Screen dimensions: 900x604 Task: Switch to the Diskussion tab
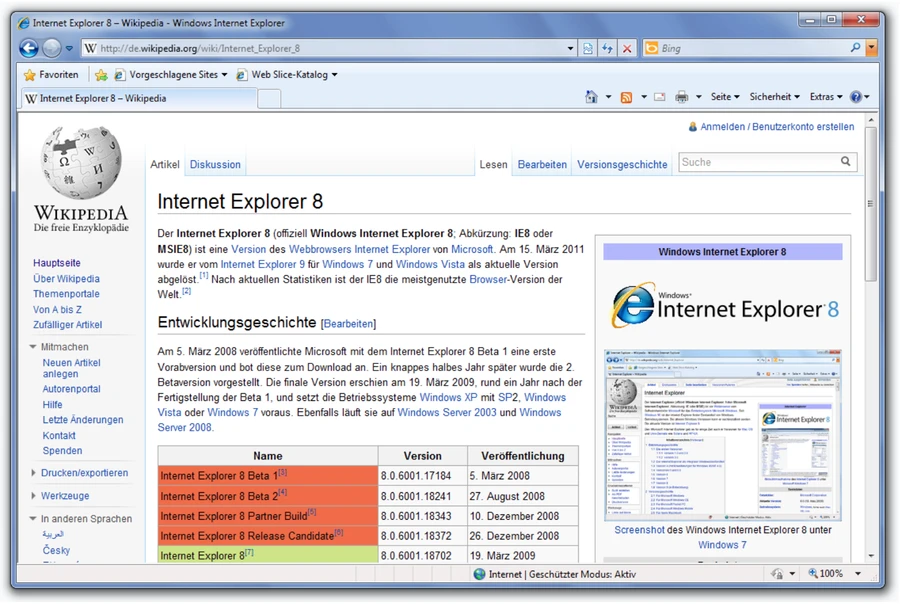pos(215,165)
